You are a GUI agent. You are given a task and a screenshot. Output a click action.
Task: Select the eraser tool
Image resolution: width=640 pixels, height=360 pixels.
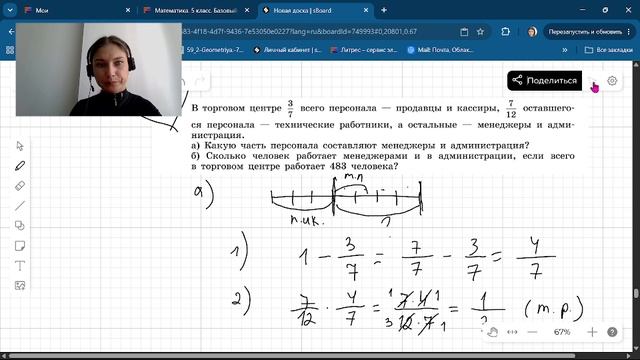pyautogui.click(x=20, y=186)
